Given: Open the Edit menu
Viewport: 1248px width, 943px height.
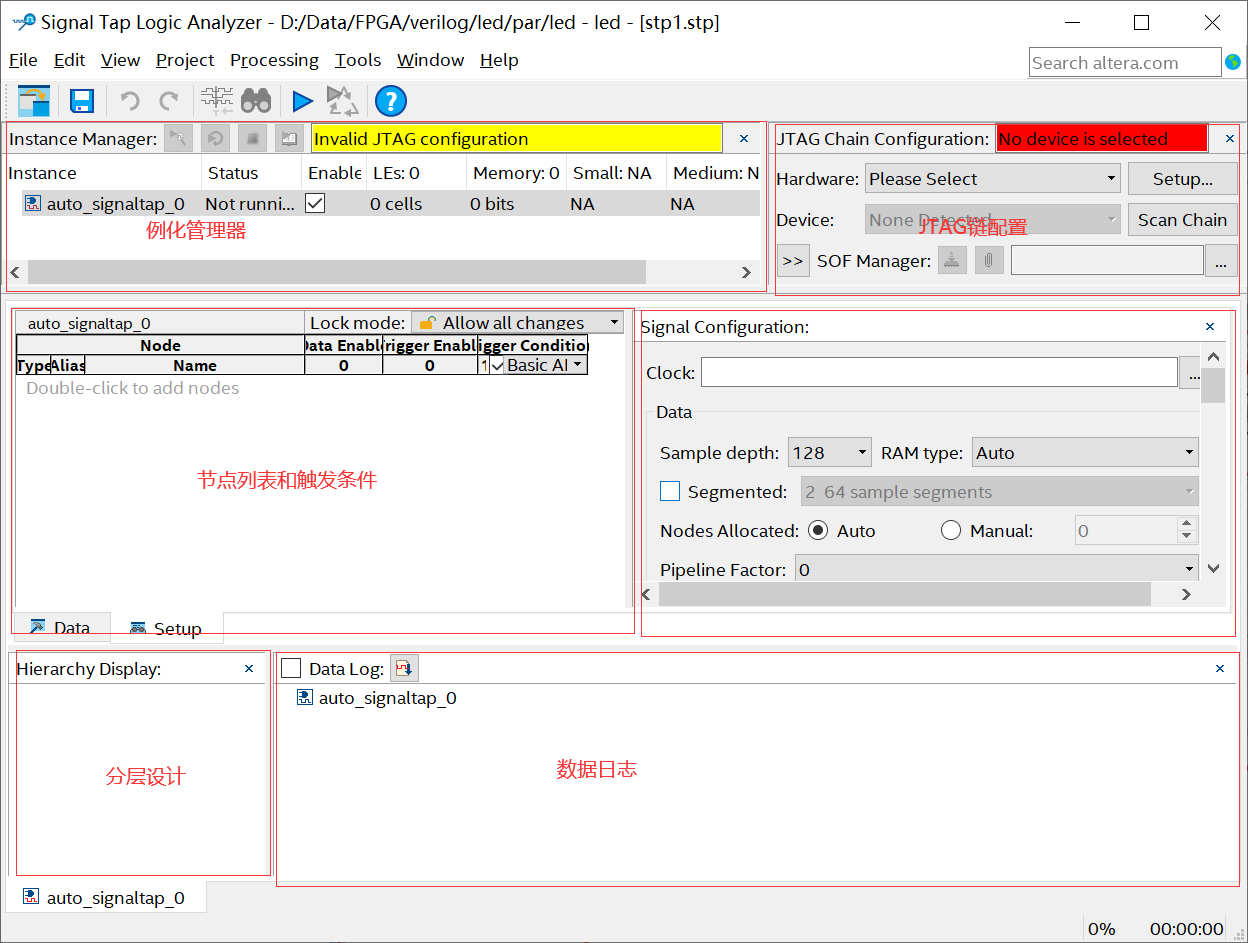Looking at the screenshot, I should [x=69, y=60].
